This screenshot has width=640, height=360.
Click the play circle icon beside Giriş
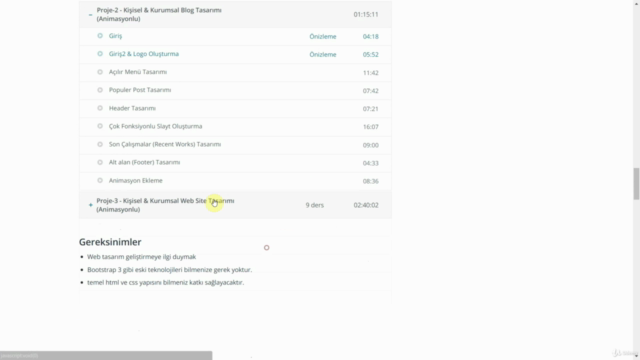(100, 36)
